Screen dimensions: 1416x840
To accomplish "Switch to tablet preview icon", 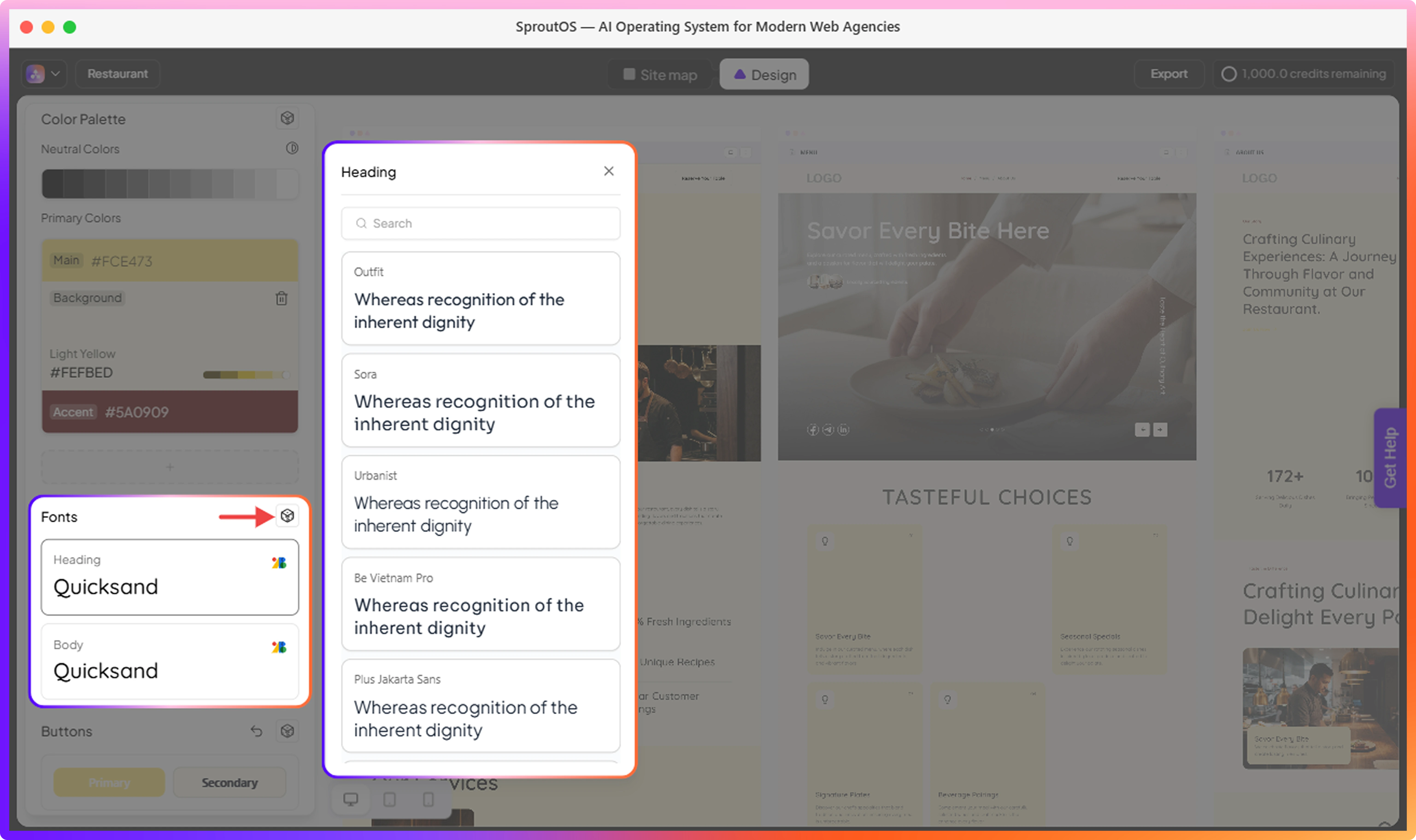I will (390, 799).
